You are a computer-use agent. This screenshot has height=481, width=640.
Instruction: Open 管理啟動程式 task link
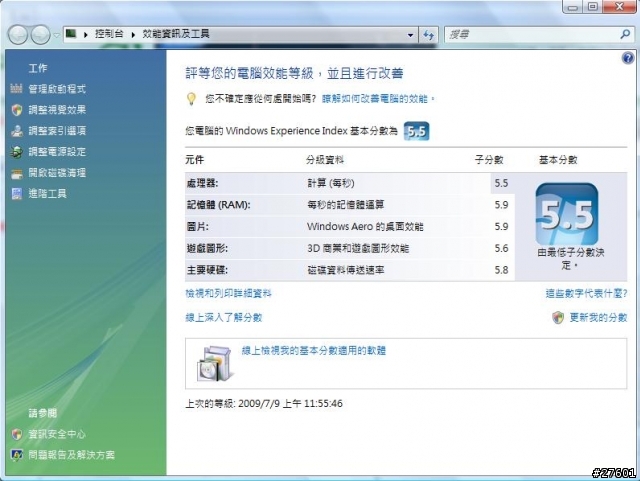[57, 89]
